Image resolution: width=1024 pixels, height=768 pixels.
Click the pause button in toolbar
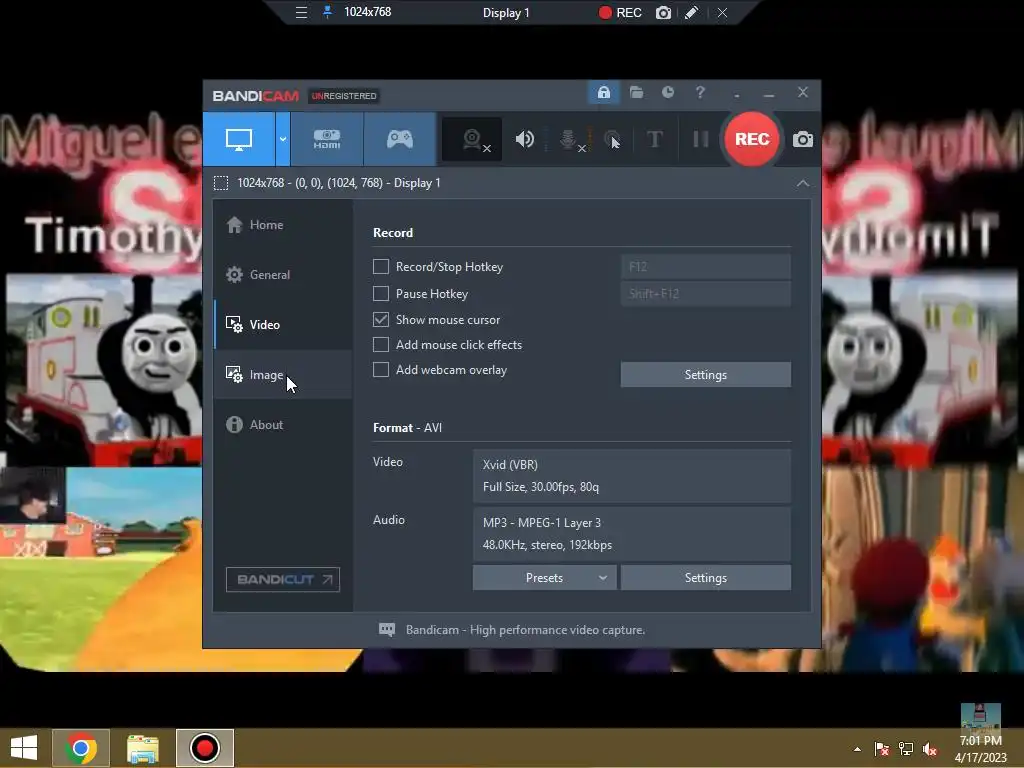tap(701, 139)
